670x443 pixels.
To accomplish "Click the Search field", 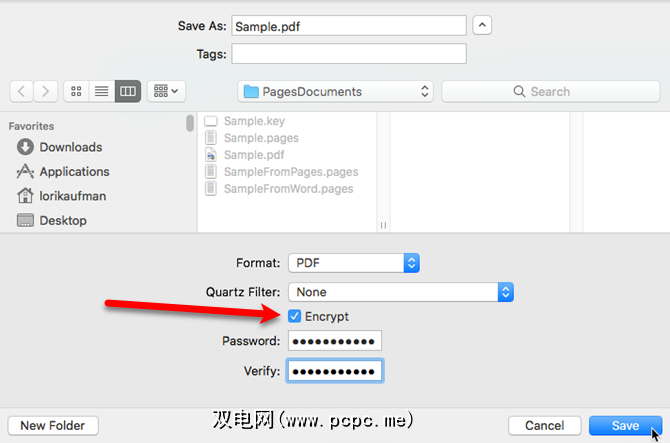I will [551, 91].
